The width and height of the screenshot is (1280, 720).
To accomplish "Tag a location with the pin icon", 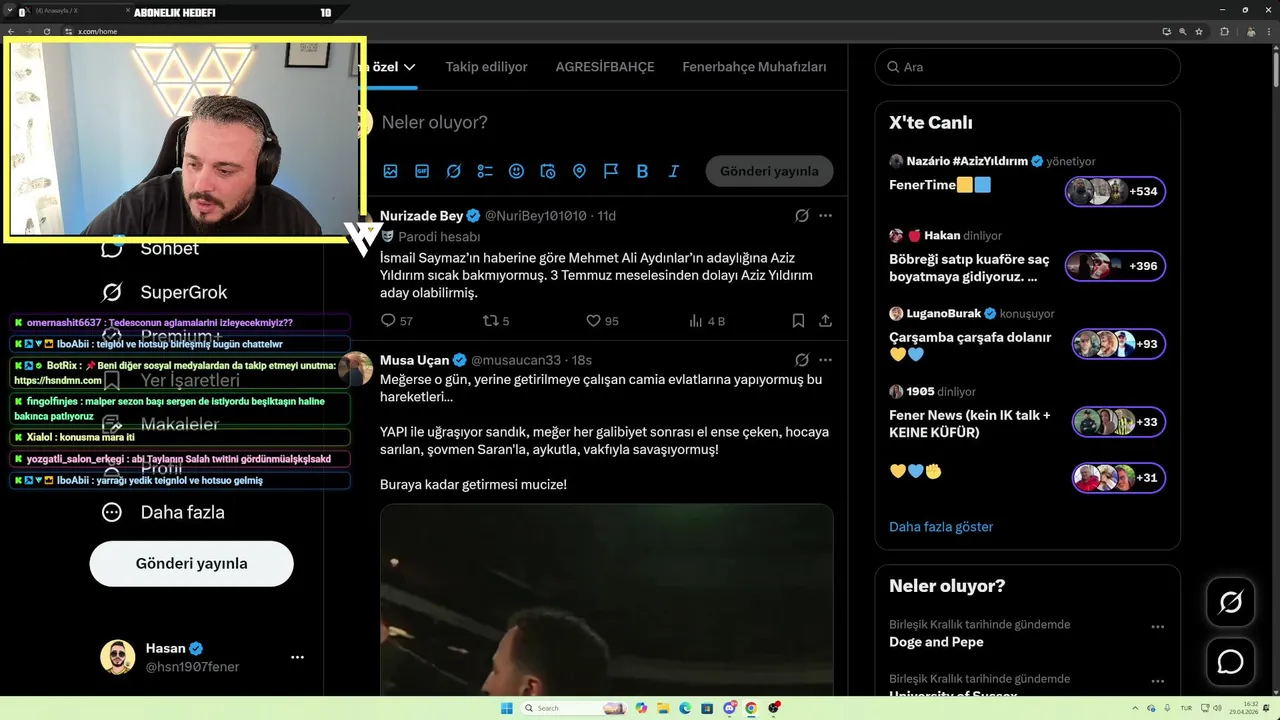I will pos(579,171).
